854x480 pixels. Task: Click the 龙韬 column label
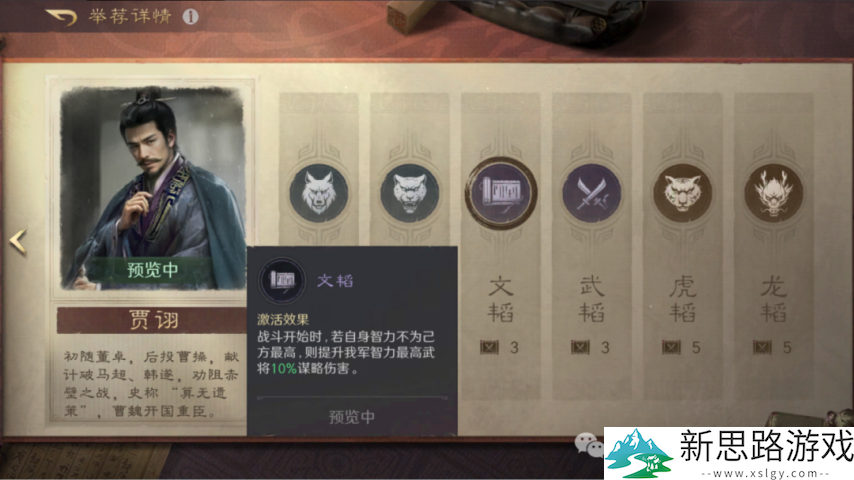(x=773, y=299)
